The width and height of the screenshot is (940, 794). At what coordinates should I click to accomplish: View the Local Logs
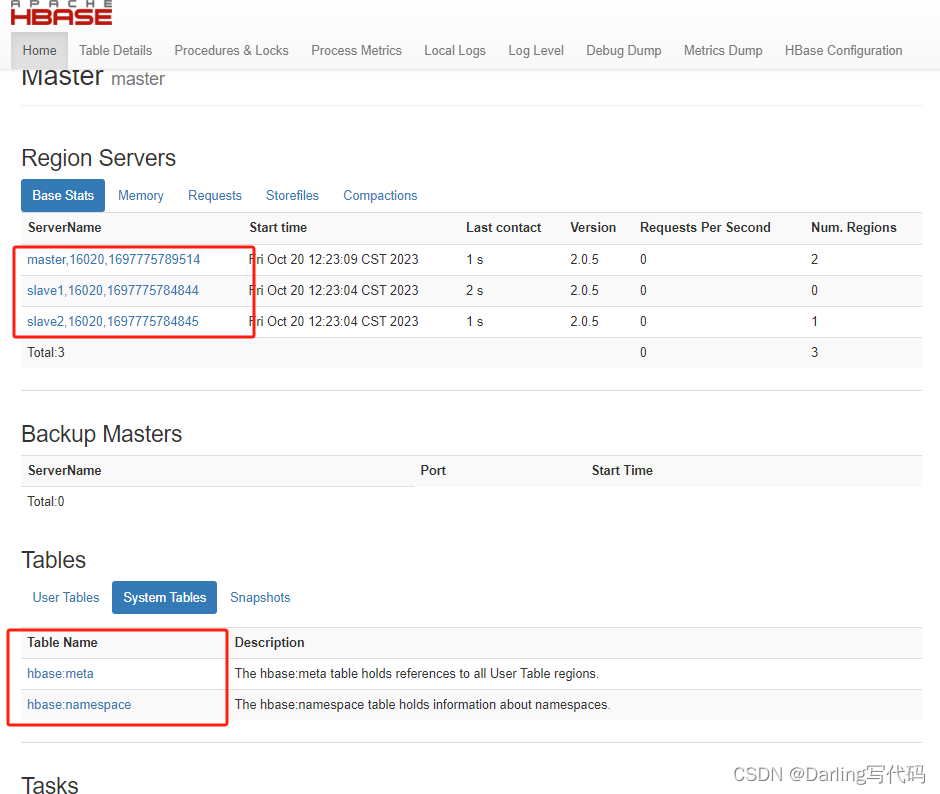point(455,50)
